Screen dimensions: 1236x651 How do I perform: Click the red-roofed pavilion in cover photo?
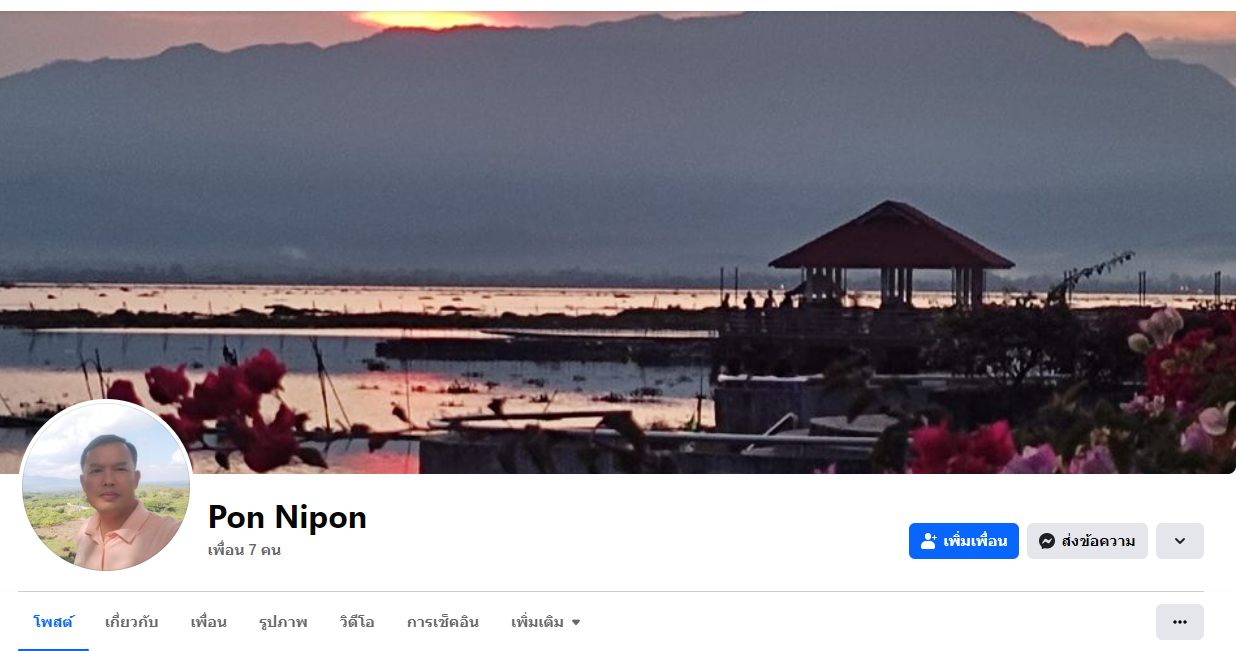pos(891,252)
